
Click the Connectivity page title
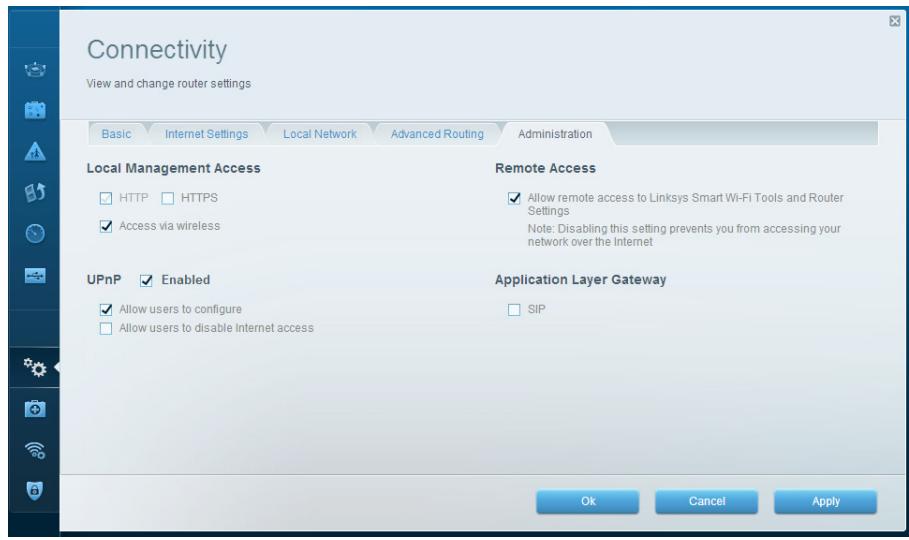click(157, 50)
